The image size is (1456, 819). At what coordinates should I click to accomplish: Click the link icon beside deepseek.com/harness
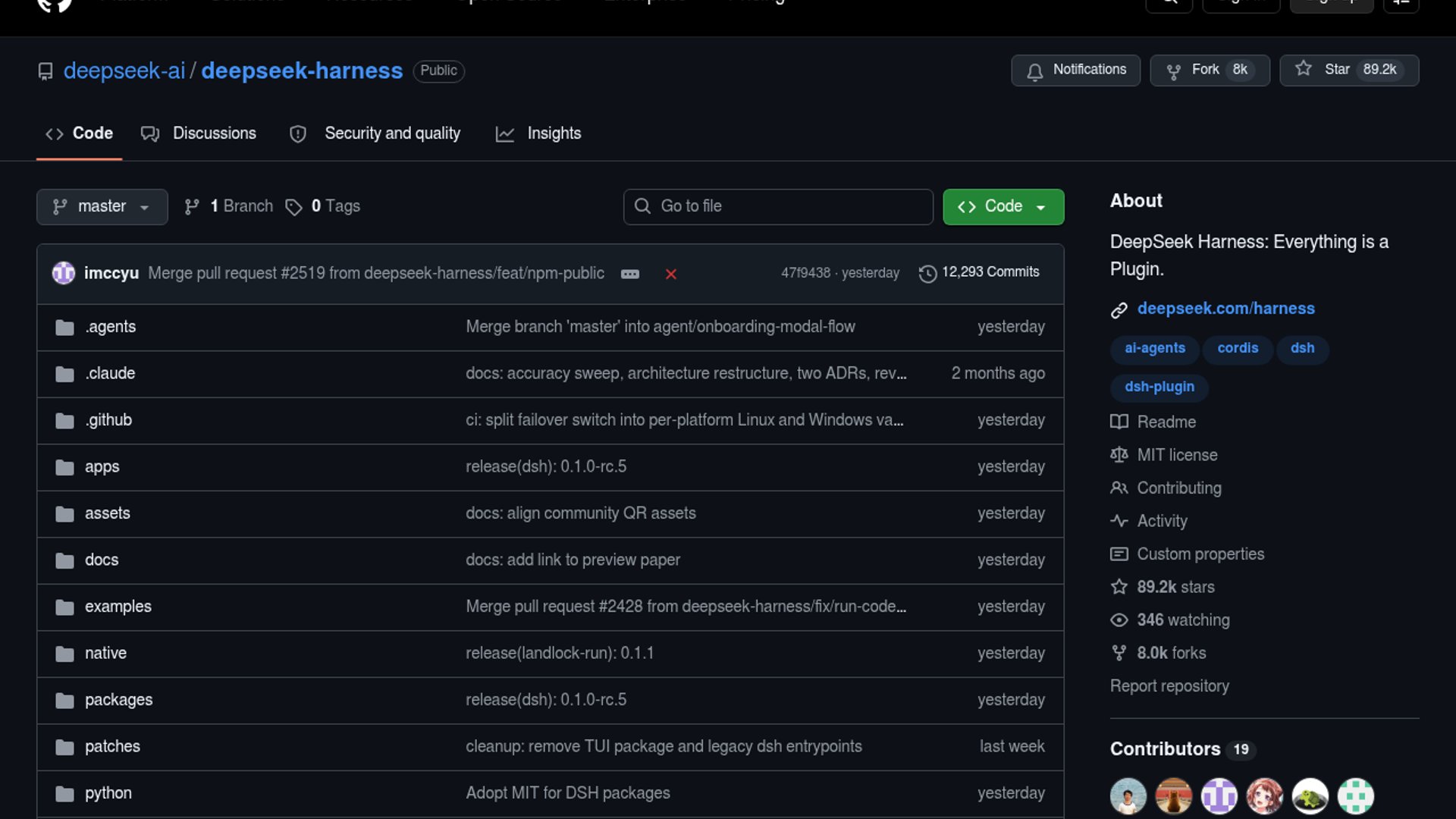(1119, 309)
